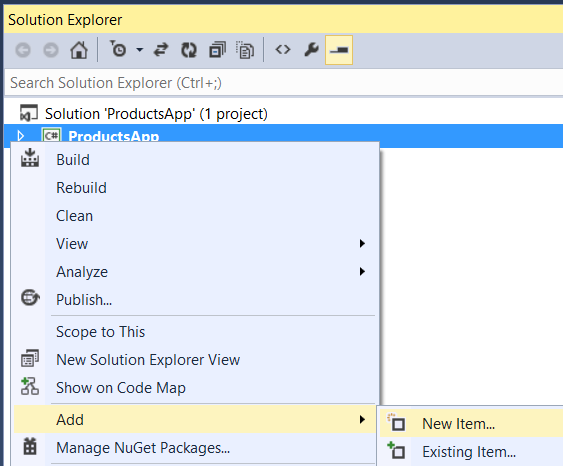Toggle the Preview Selected Items button
Screen dimensions: 563x466
[x=339, y=50]
